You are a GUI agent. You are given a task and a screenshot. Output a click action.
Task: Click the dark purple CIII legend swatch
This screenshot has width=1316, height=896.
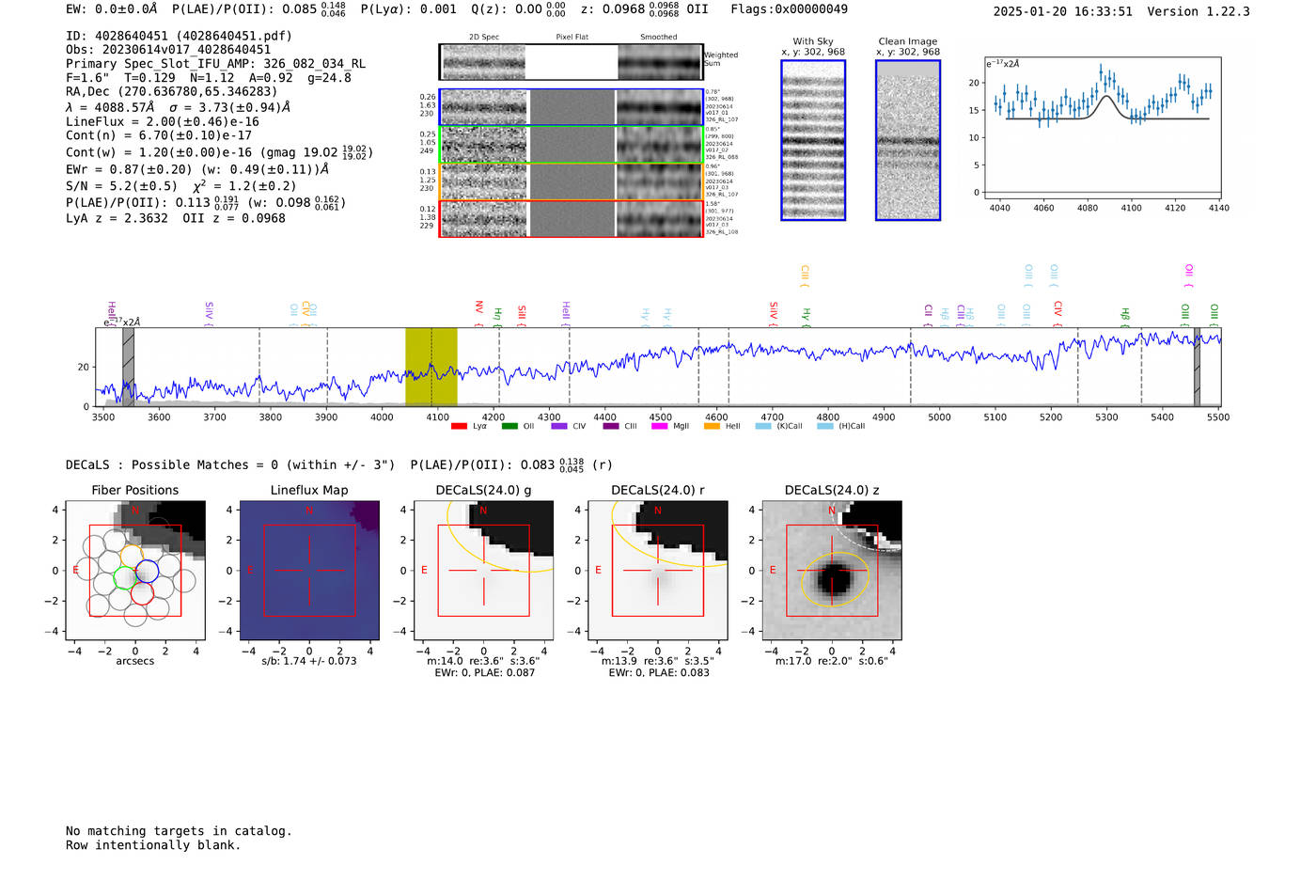point(611,426)
